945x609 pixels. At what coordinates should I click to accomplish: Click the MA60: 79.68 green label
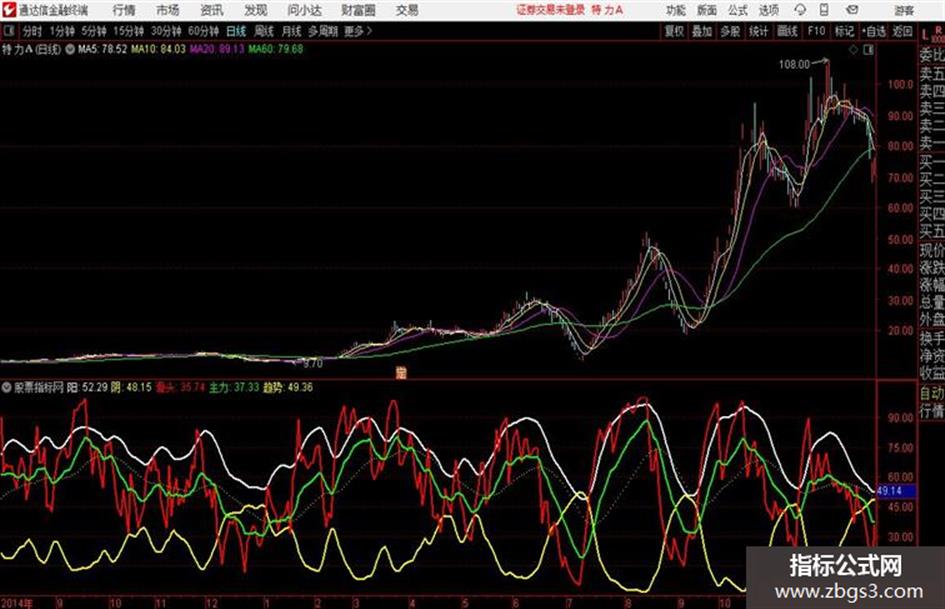276,49
